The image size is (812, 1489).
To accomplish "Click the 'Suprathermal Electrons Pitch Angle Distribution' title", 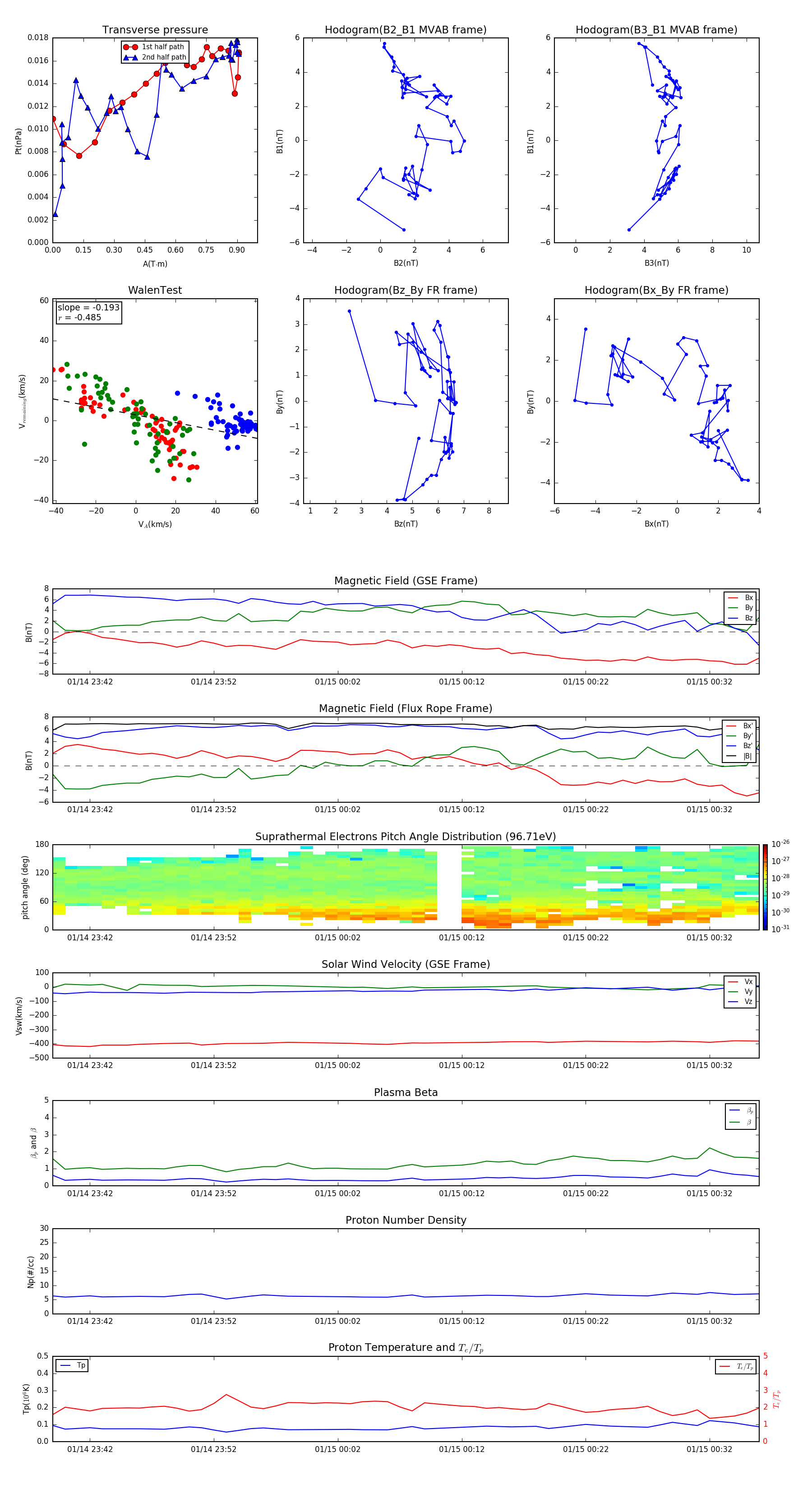I will click(406, 837).
